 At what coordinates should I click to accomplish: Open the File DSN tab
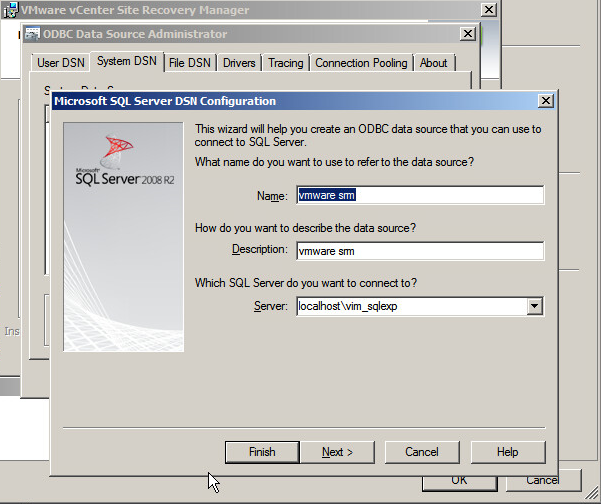point(190,63)
